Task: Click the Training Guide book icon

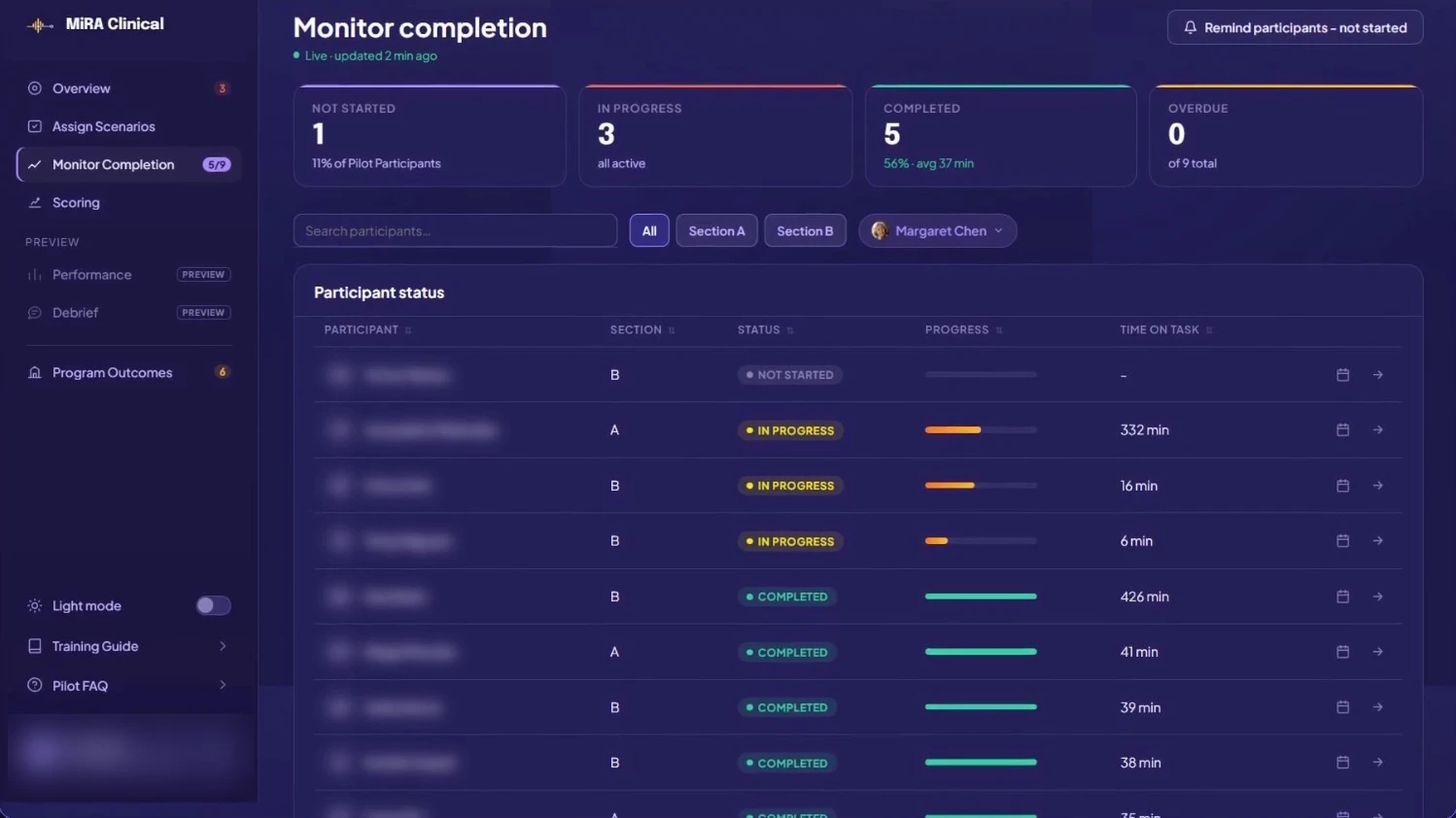Action: tap(35, 645)
